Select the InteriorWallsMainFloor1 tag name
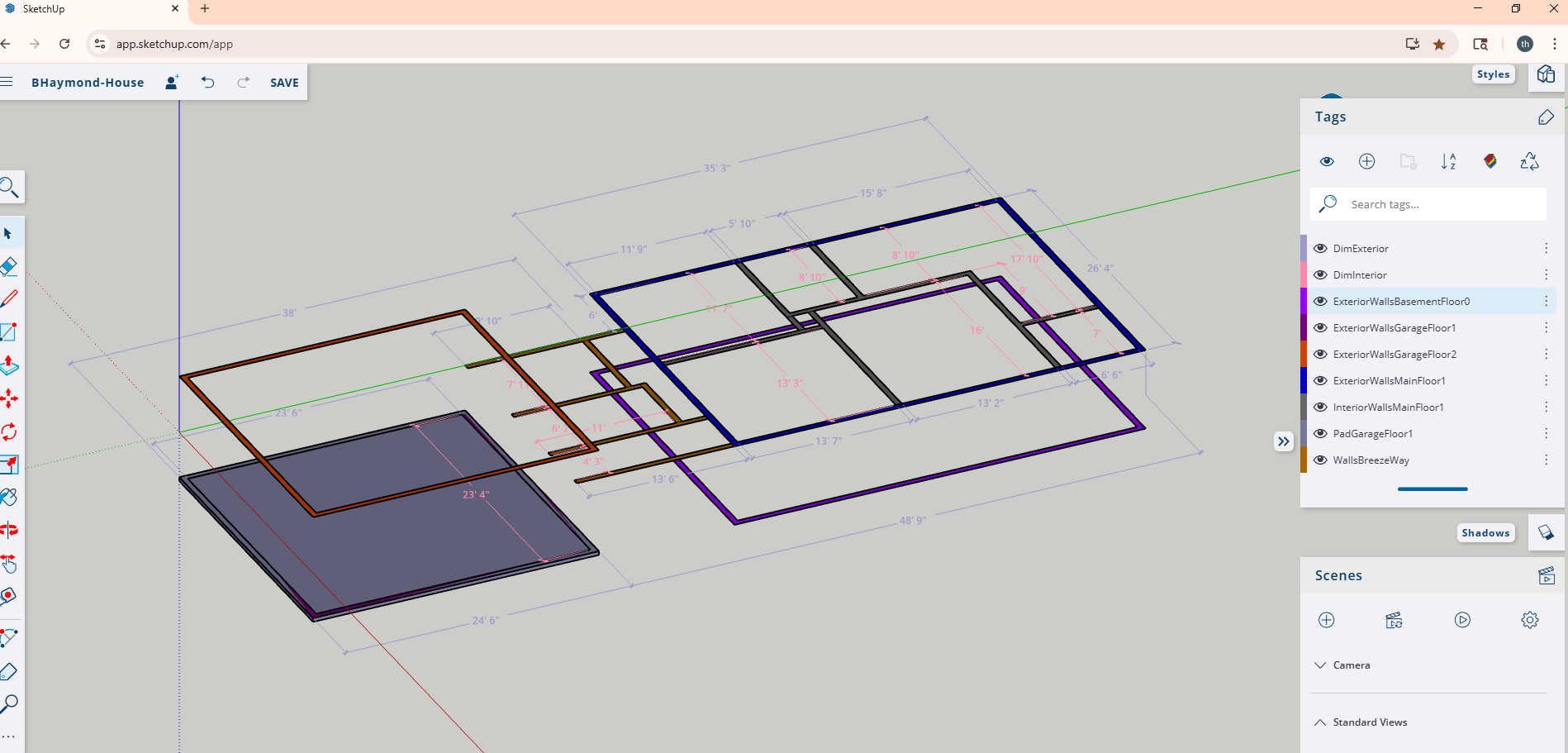The image size is (1568, 753). click(x=1388, y=407)
